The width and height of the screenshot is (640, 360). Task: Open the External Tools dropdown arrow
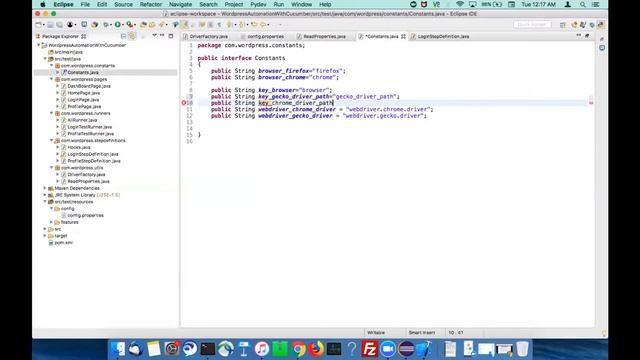pyautogui.click(x=135, y=25)
